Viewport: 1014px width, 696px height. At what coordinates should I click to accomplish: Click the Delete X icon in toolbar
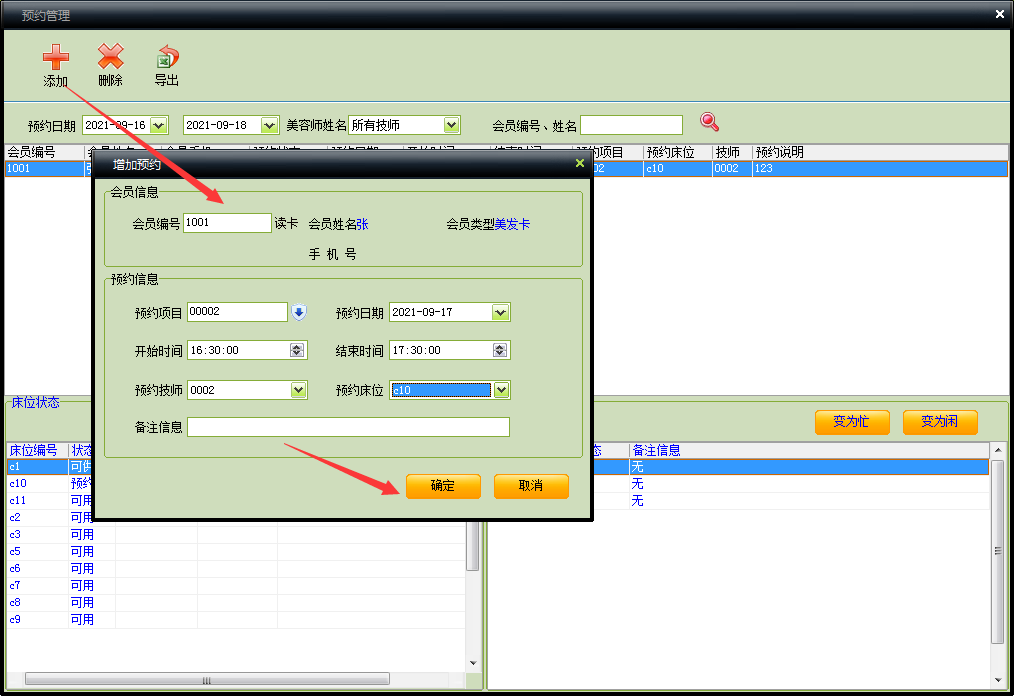(110, 57)
